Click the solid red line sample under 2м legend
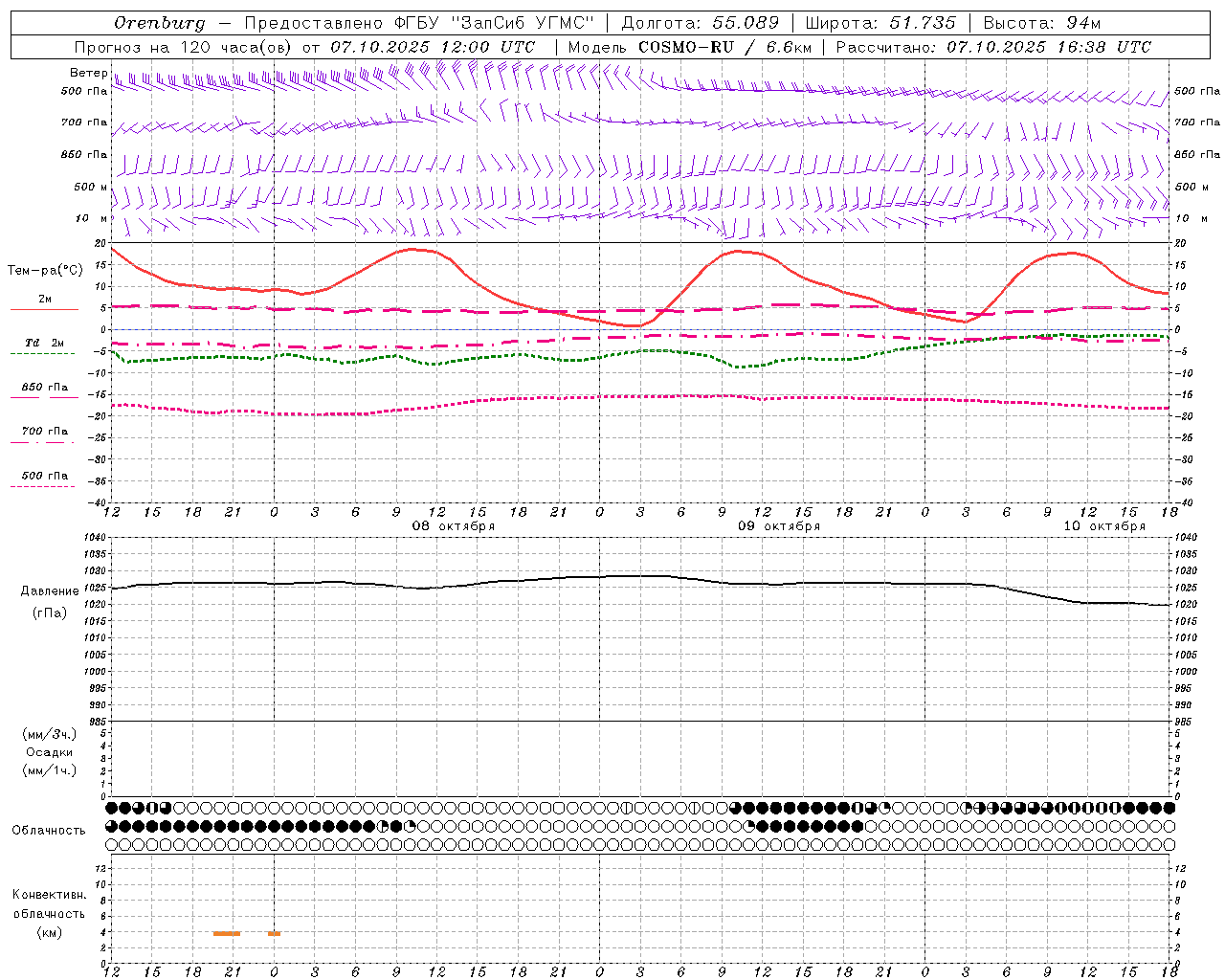This screenshot has height=980, width=1225. [44, 309]
